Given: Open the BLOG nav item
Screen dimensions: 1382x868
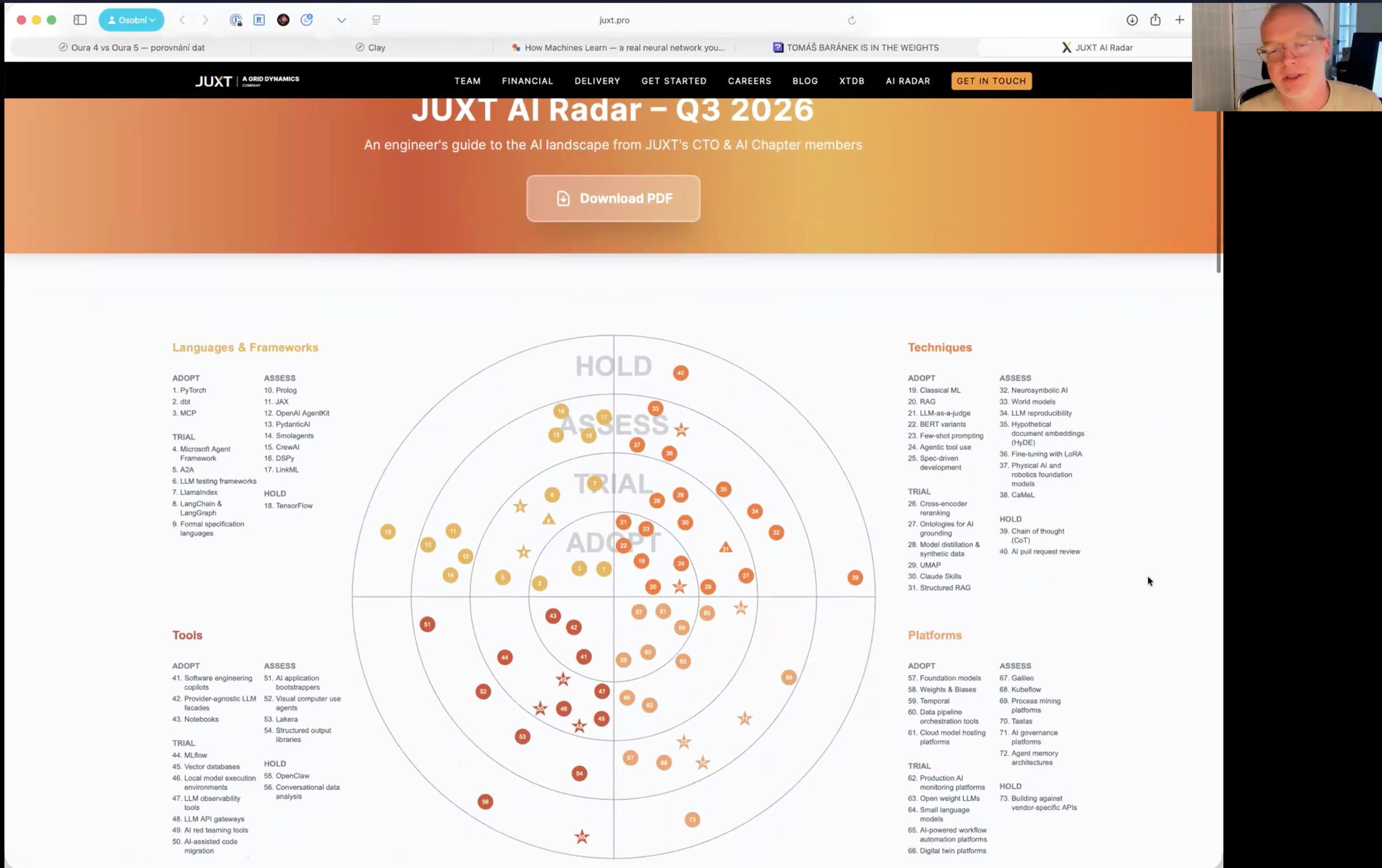Looking at the screenshot, I should click(x=805, y=81).
